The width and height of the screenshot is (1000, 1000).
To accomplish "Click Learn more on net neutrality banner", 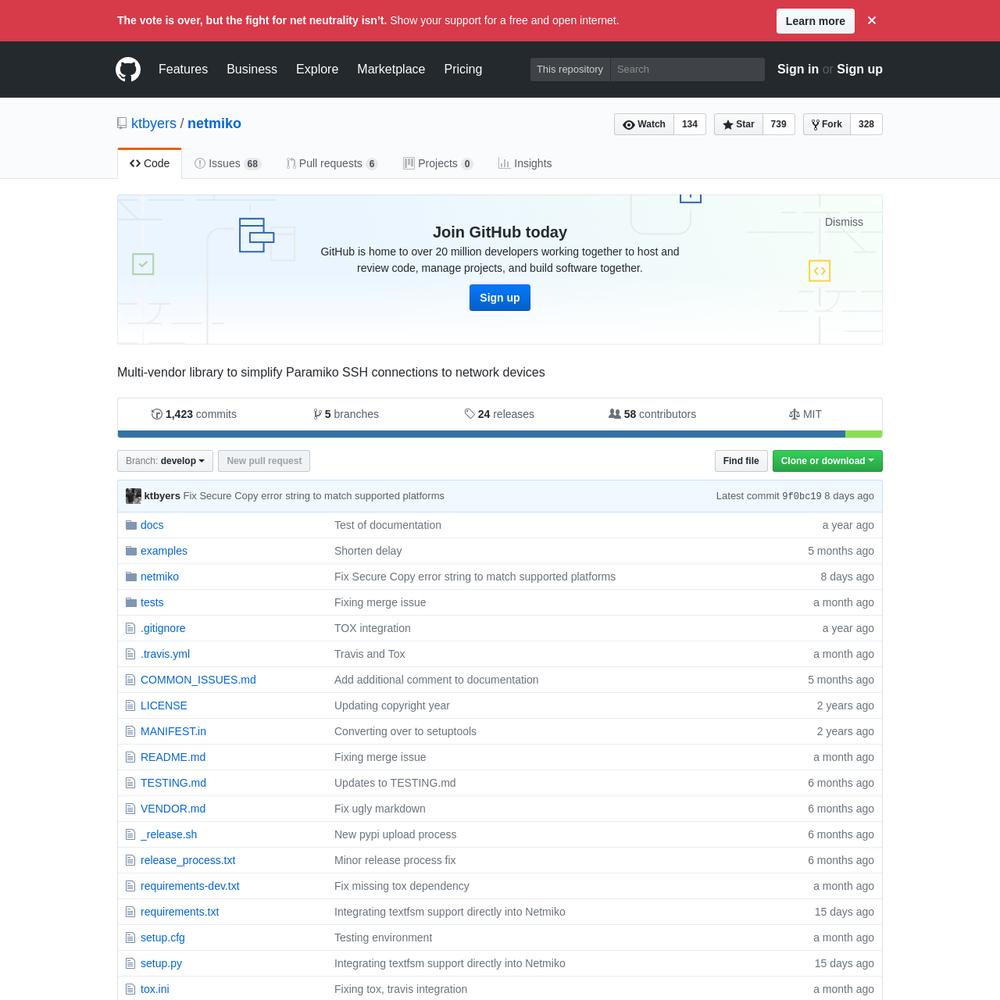I will coord(815,21).
